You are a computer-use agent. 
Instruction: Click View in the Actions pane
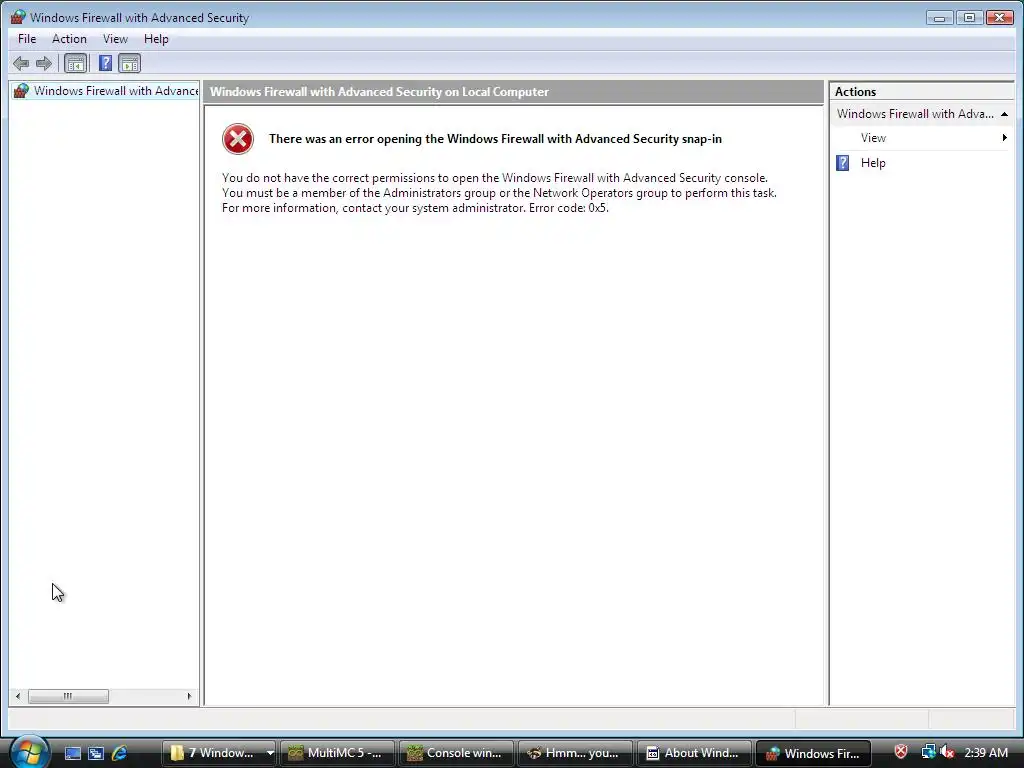pos(873,138)
